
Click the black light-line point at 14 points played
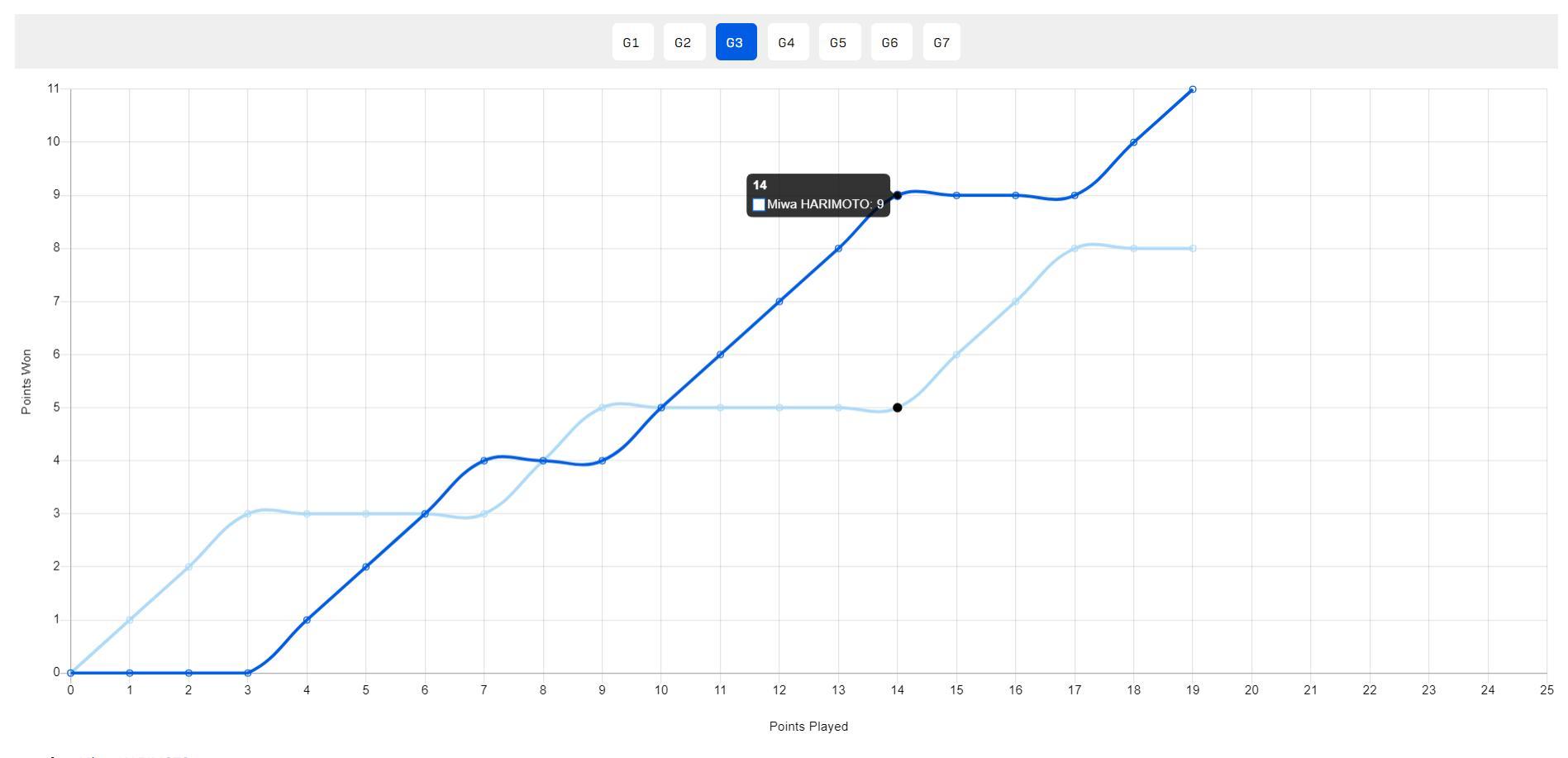(897, 408)
